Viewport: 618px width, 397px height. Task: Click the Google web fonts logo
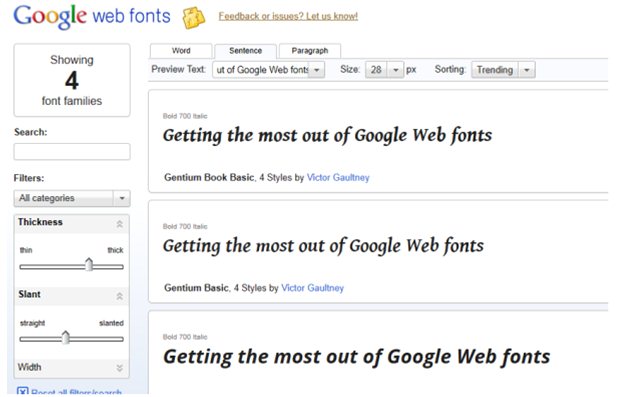coord(92,17)
